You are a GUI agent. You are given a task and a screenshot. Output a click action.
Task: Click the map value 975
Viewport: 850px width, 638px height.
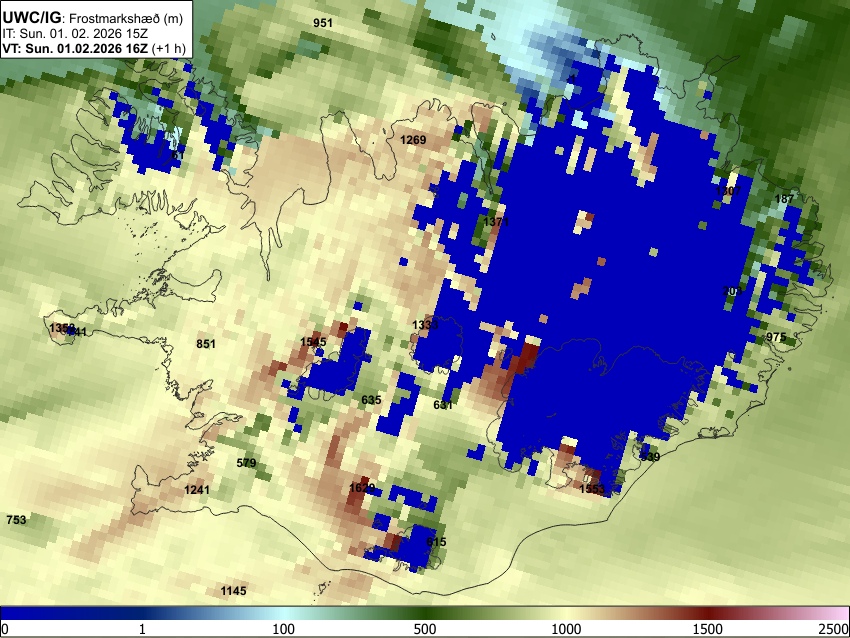tap(776, 337)
